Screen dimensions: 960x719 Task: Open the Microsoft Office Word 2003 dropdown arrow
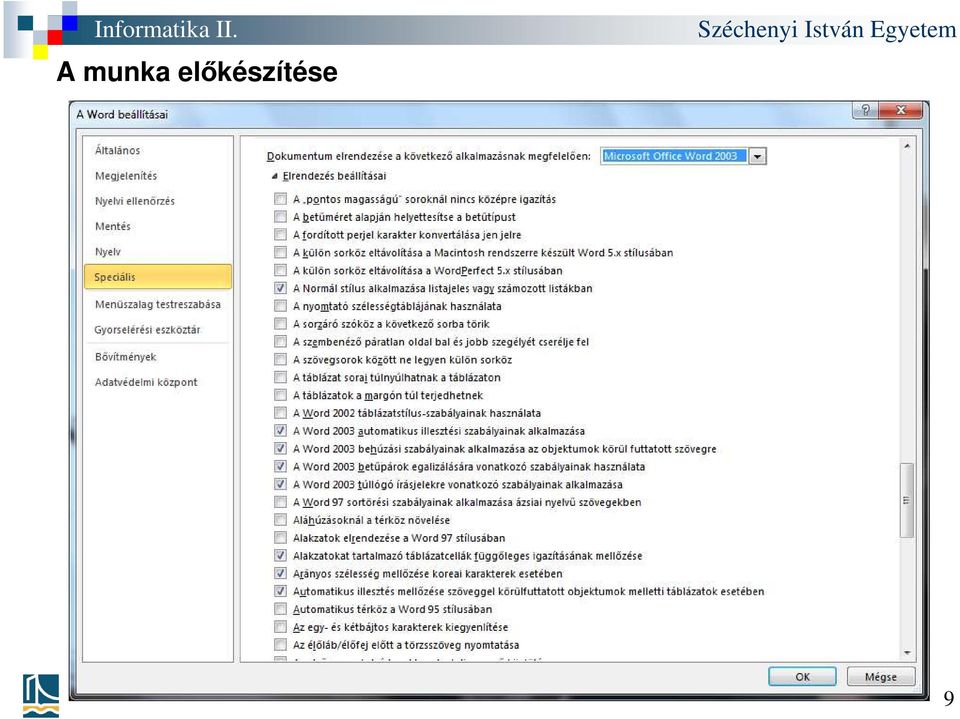pyautogui.click(x=757, y=156)
